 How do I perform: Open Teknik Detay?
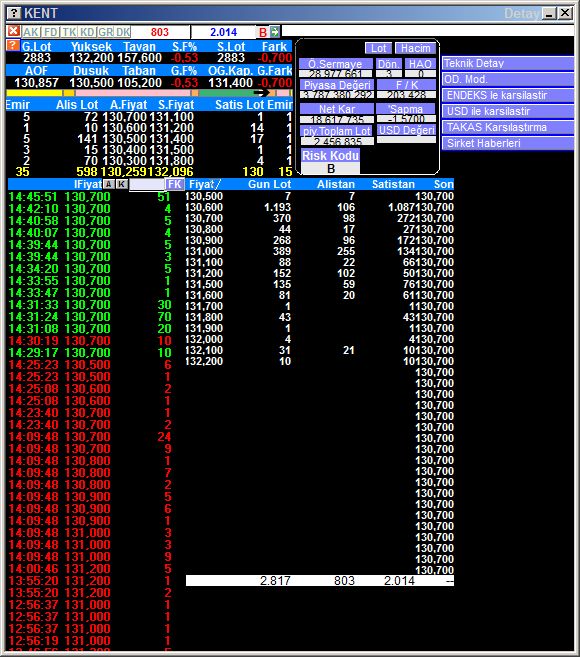click(508, 63)
